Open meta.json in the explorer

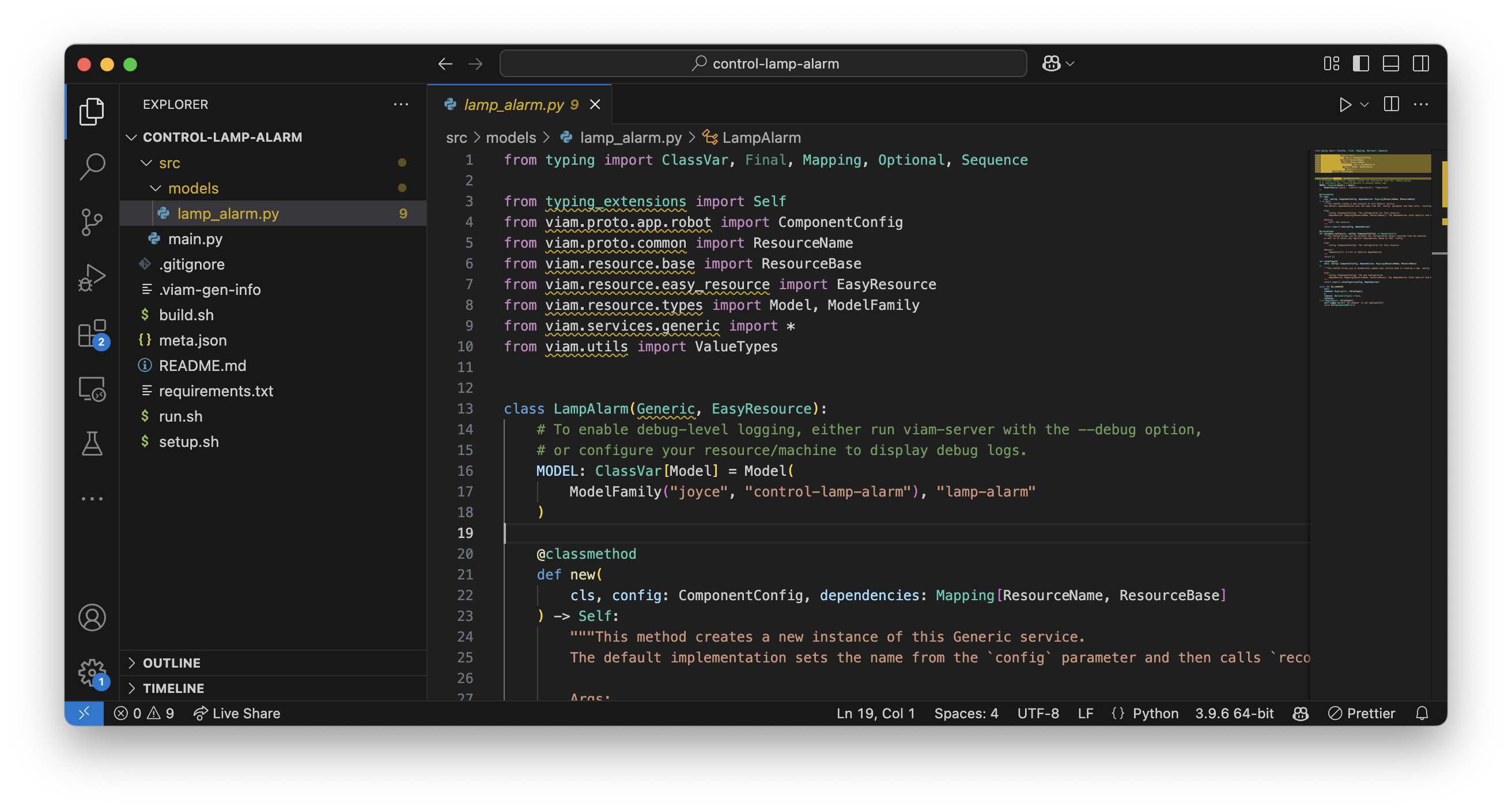click(273, 340)
